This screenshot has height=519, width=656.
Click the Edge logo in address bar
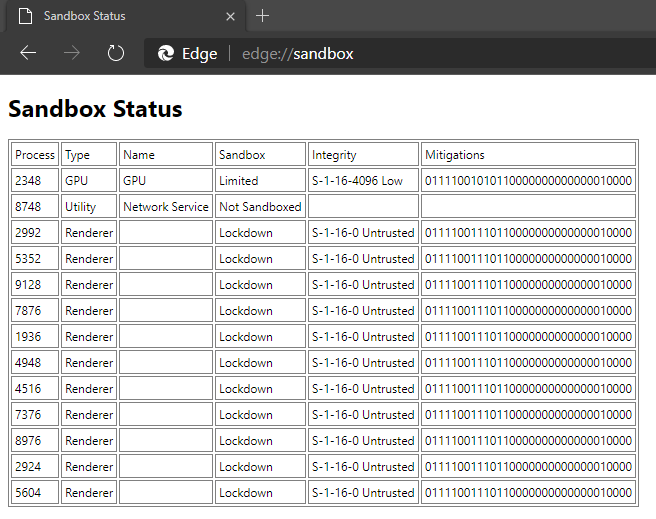(x=166, y=54)
